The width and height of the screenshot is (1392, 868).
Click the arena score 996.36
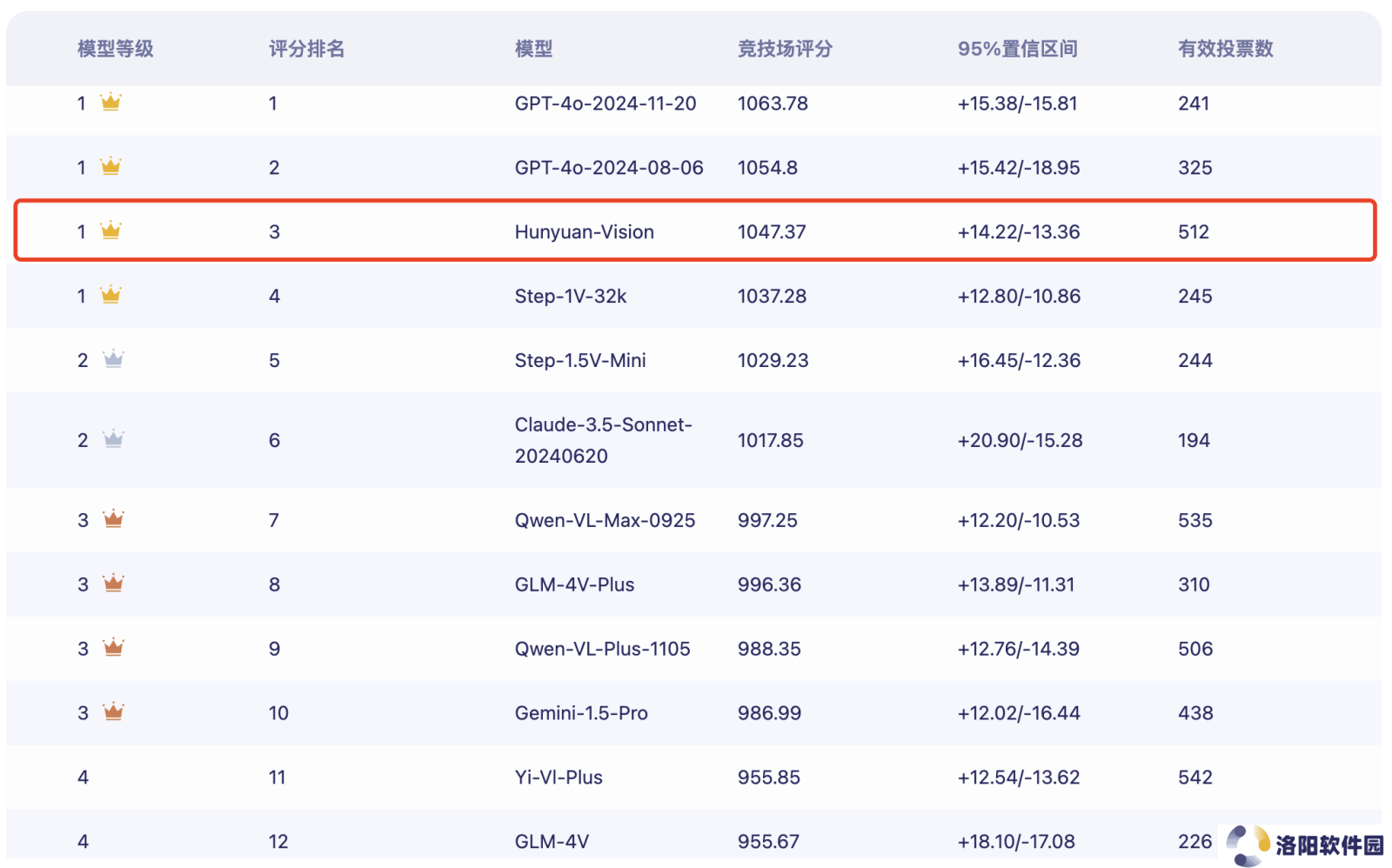[769, 585]
